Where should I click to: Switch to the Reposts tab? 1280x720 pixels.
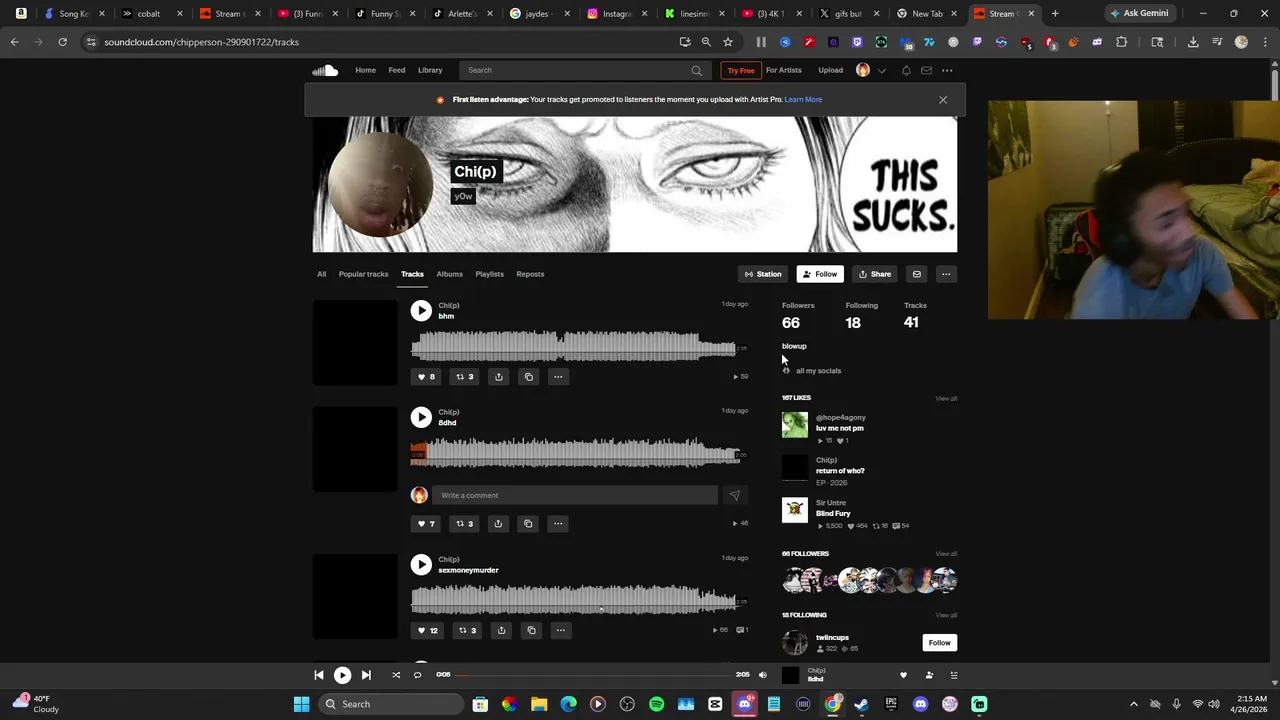pos(530,274)
